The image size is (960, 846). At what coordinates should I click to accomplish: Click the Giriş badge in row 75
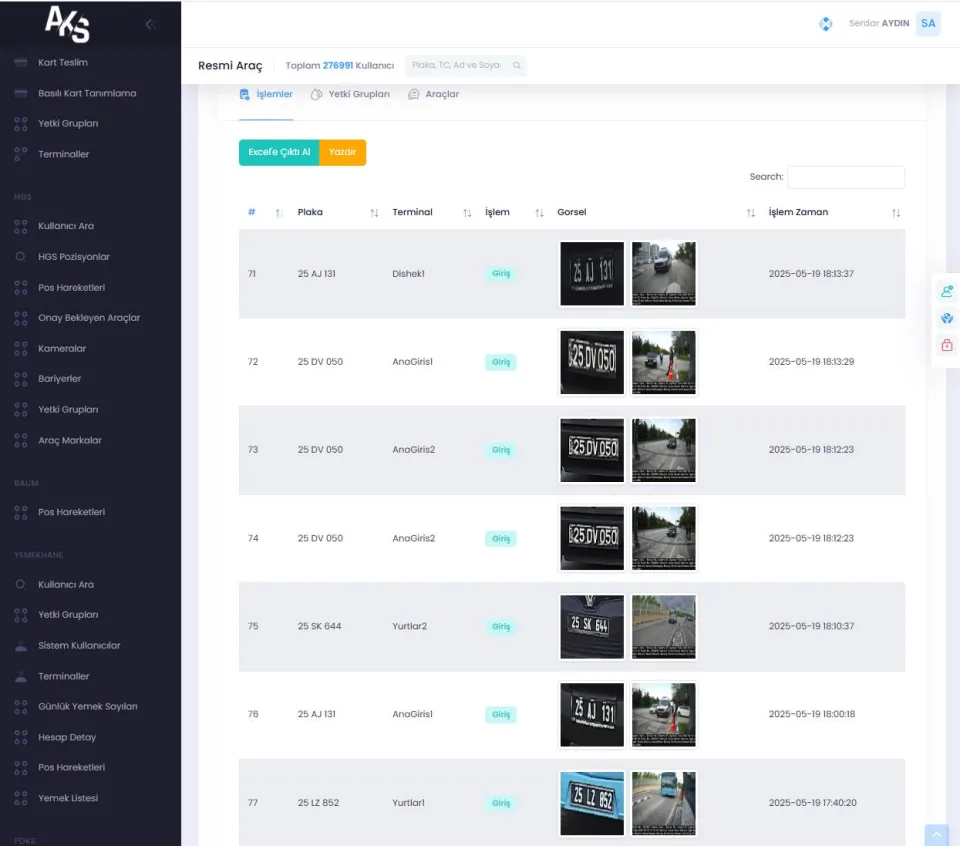click(501, 626)
